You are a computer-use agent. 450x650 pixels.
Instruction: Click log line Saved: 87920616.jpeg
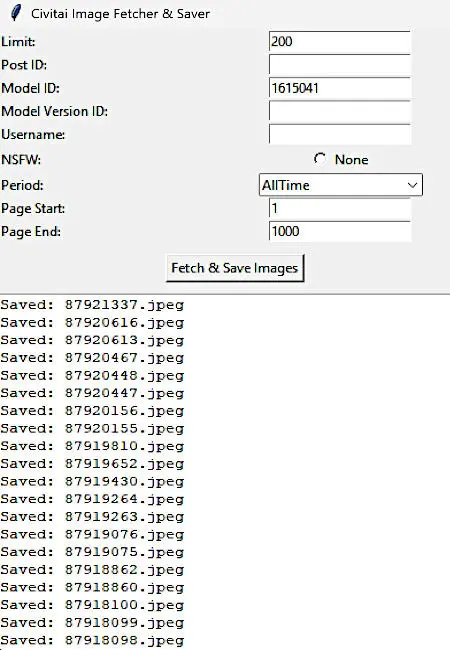(92, 323)
